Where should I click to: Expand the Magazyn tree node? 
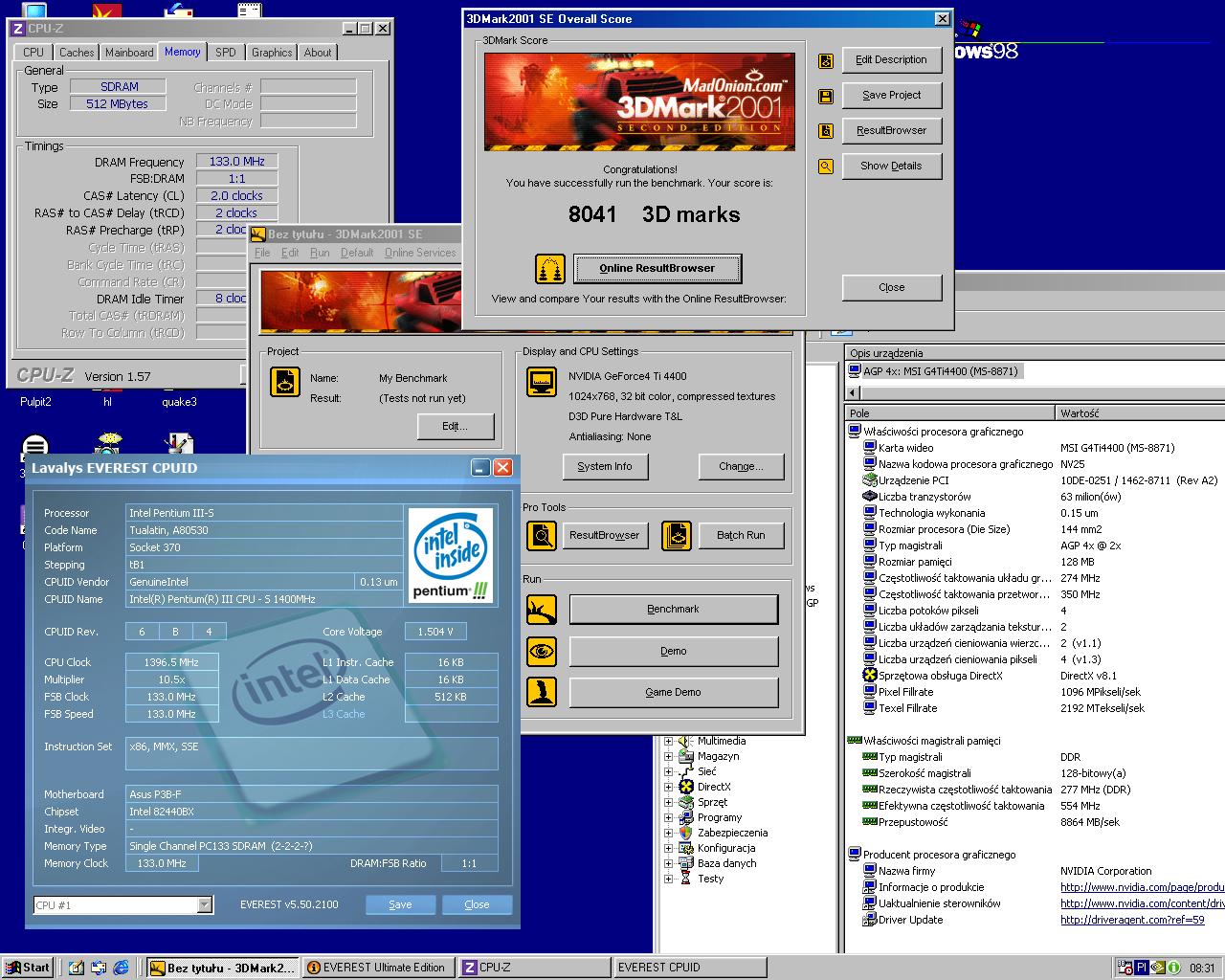click(669, 756)
